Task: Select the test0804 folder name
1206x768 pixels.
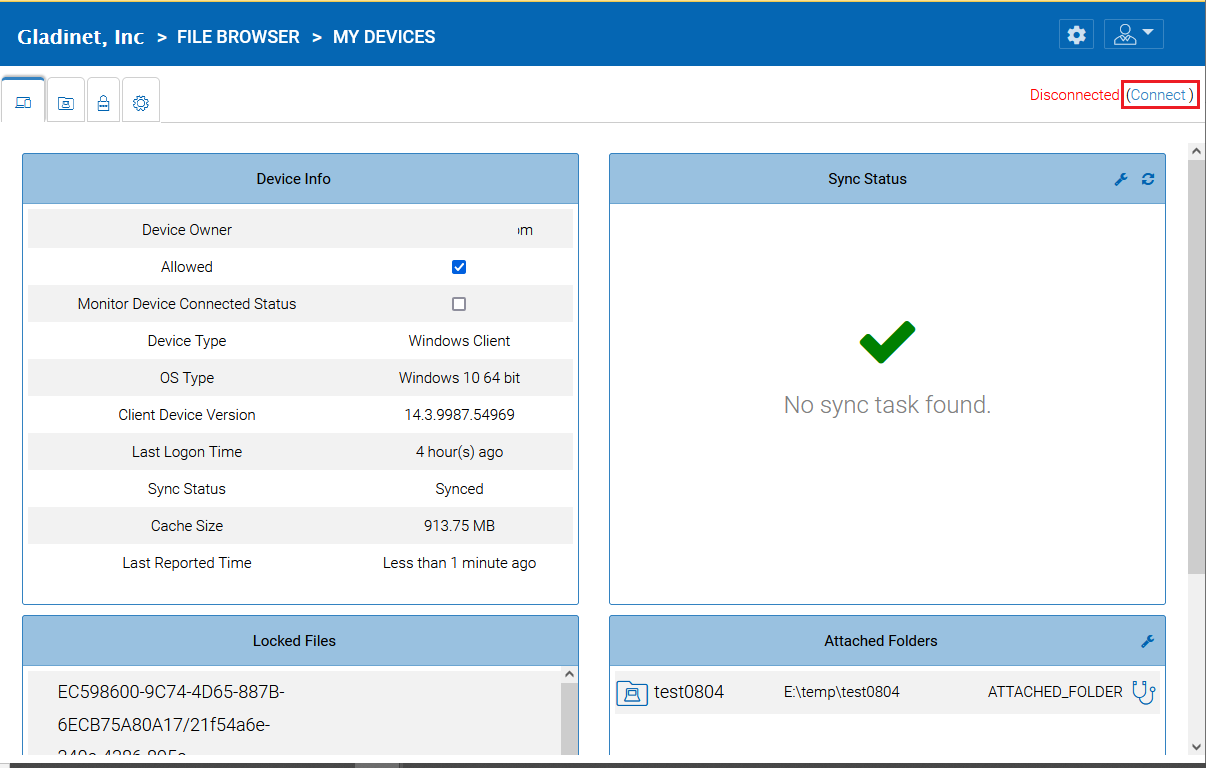Action: click(689, 692)
